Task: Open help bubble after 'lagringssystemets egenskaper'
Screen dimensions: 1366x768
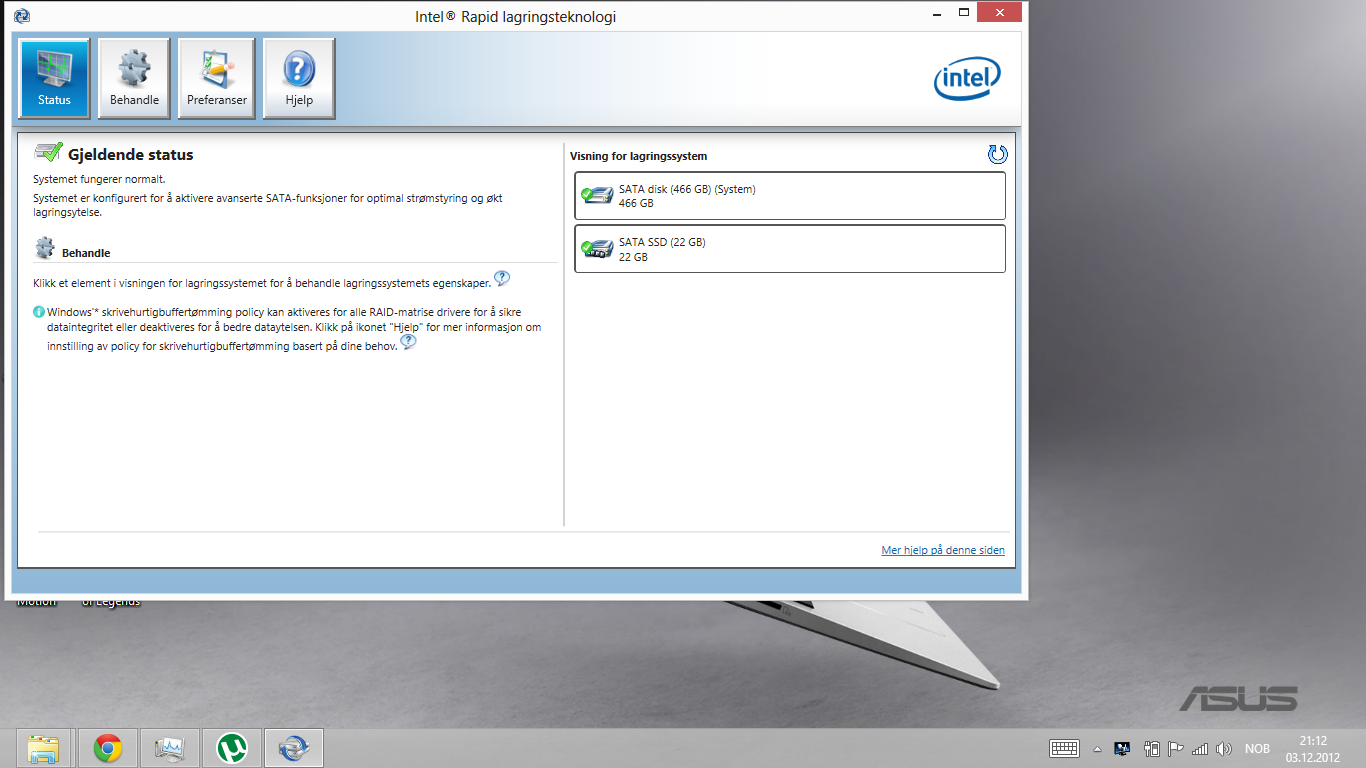Action: click(502, 278)
